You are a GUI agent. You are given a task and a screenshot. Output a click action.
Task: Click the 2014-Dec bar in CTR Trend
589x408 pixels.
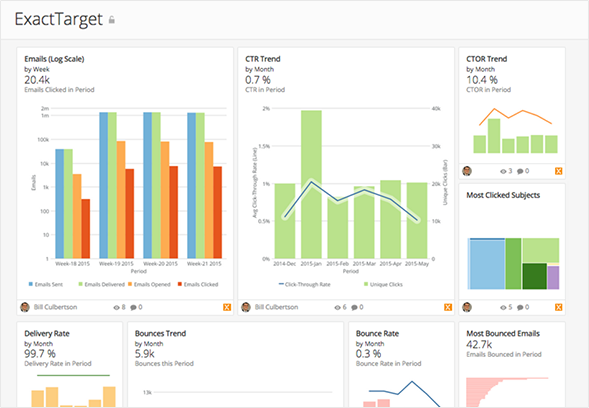(285, 221)
